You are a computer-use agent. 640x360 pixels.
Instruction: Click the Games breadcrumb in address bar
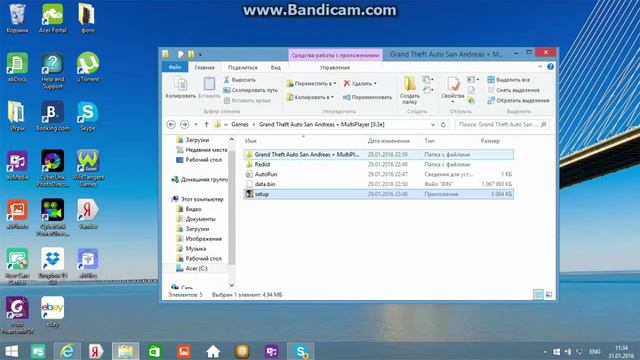240,124
